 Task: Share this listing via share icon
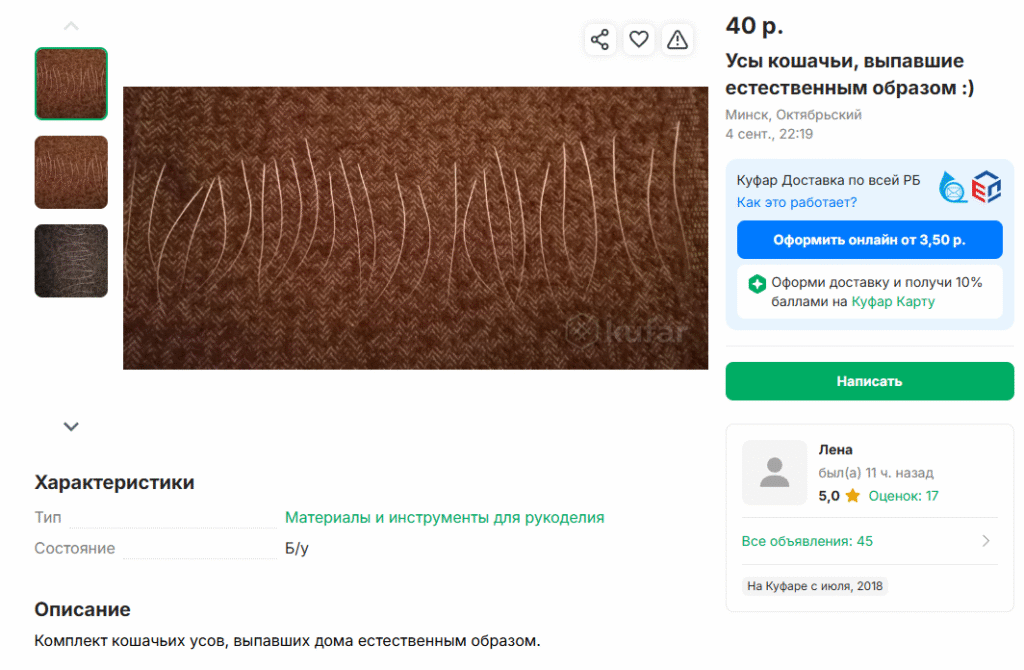(x=600, y=40)
